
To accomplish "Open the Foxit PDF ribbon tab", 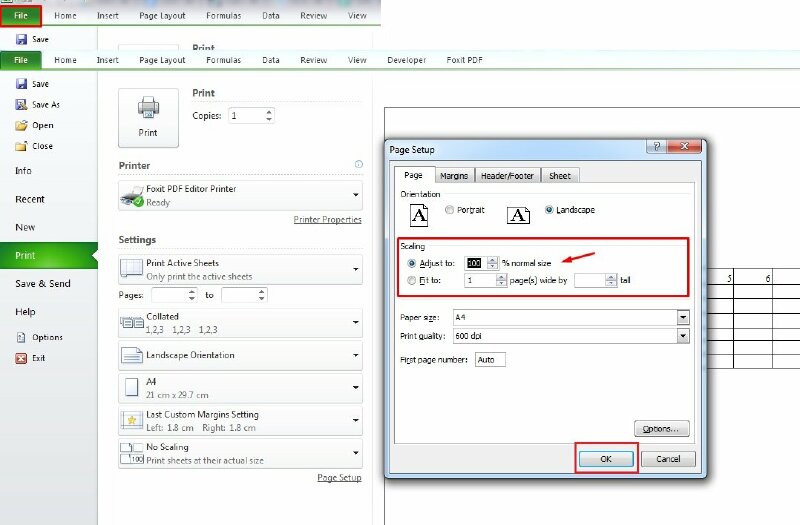I will [464, 60].
